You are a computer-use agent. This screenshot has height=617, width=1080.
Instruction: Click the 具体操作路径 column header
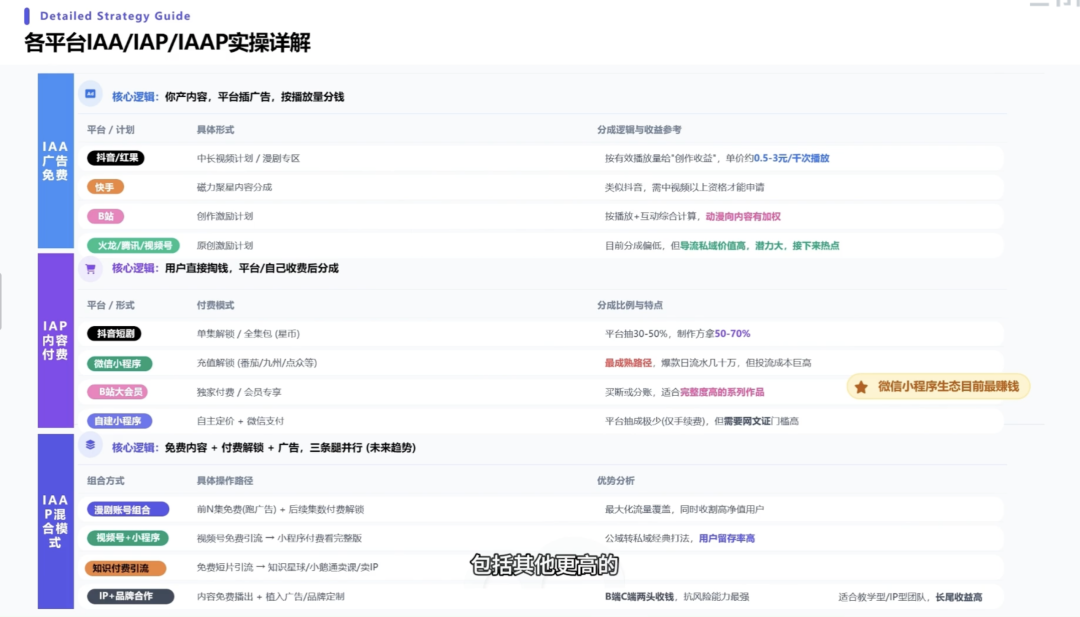225,481
